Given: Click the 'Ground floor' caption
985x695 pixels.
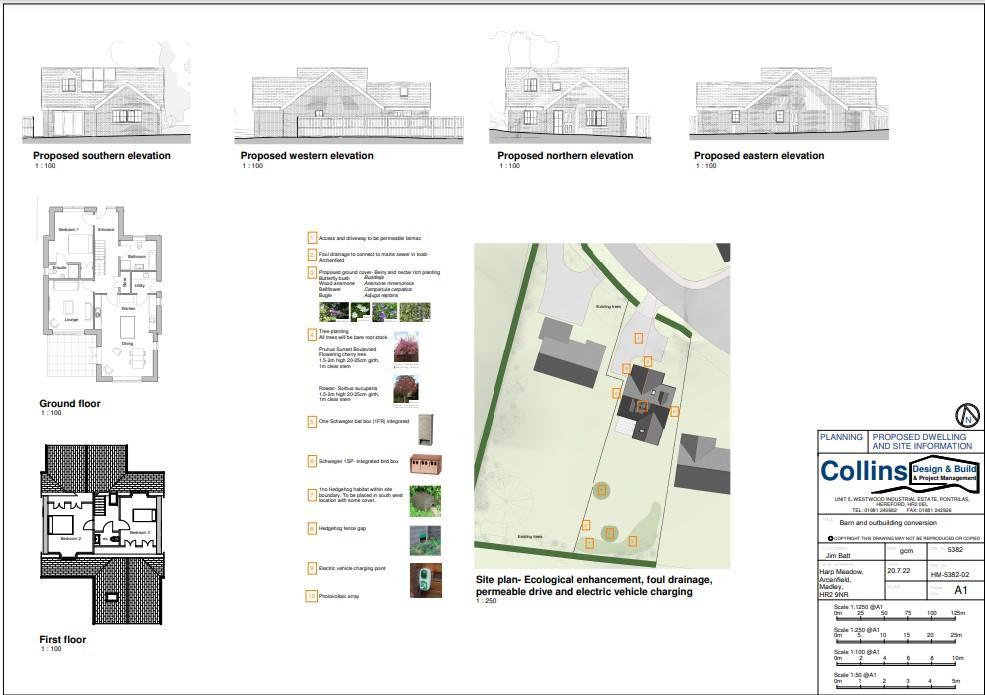Looking at the screenshot, I should coord(70,404).
